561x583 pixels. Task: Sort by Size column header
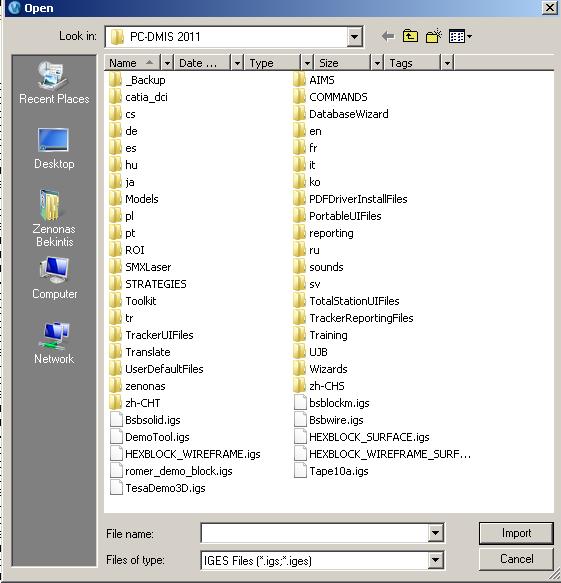click(x=343, y=63)
